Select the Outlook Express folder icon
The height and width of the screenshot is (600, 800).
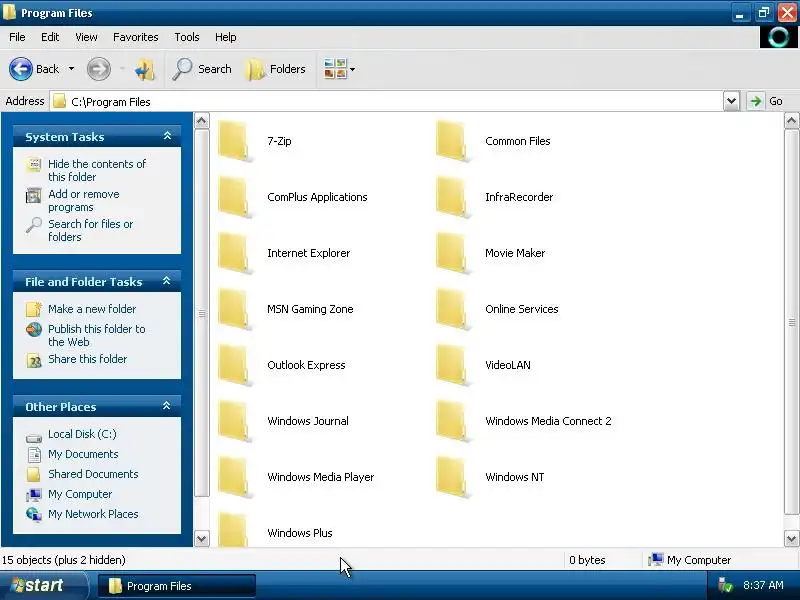[x=235, y=365]
